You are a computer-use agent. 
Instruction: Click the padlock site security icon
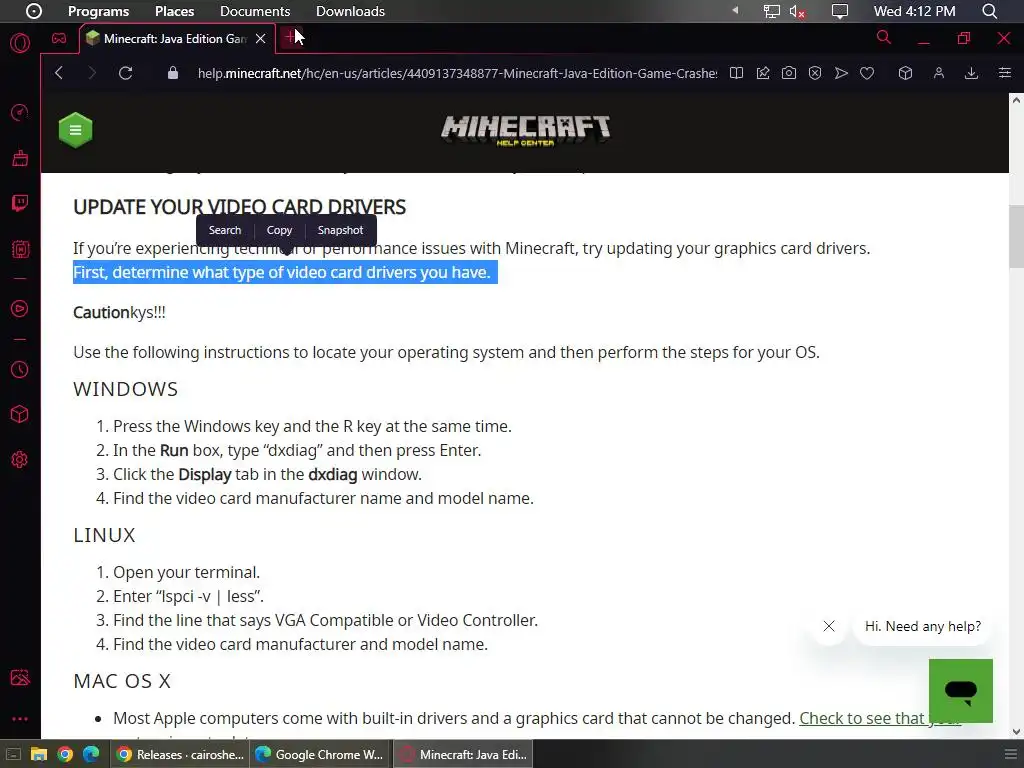172,73
